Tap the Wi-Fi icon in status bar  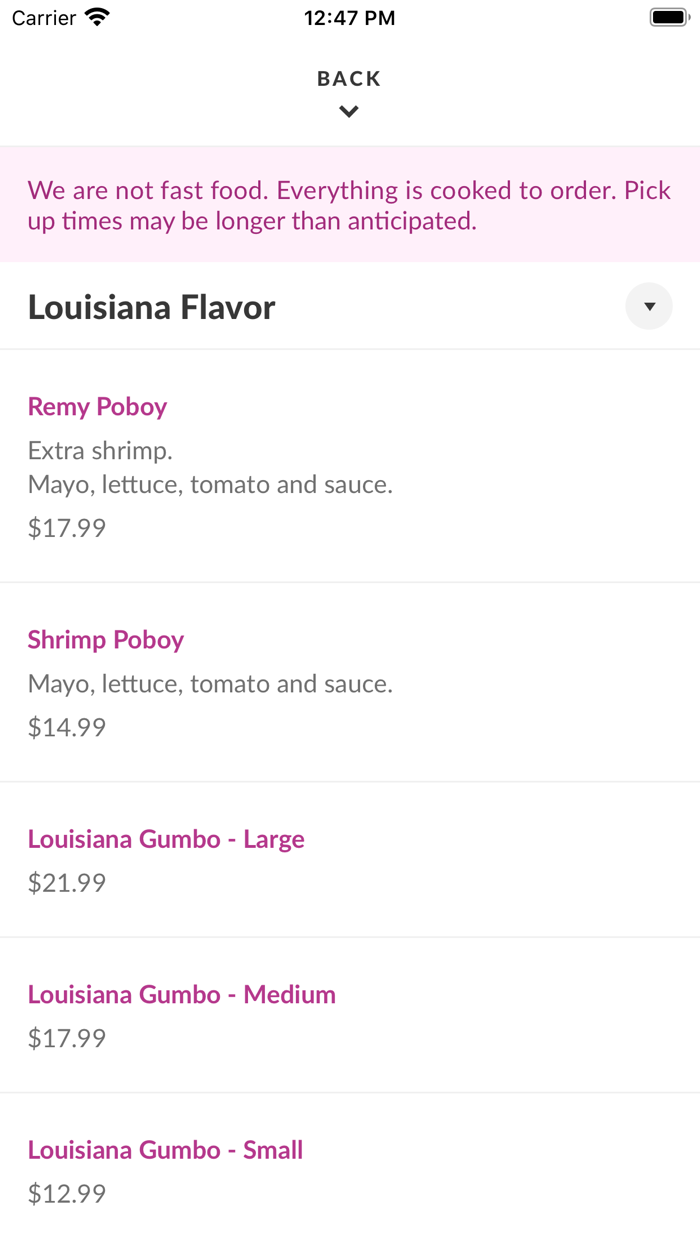pyautogui.click(x=95, y=16)
